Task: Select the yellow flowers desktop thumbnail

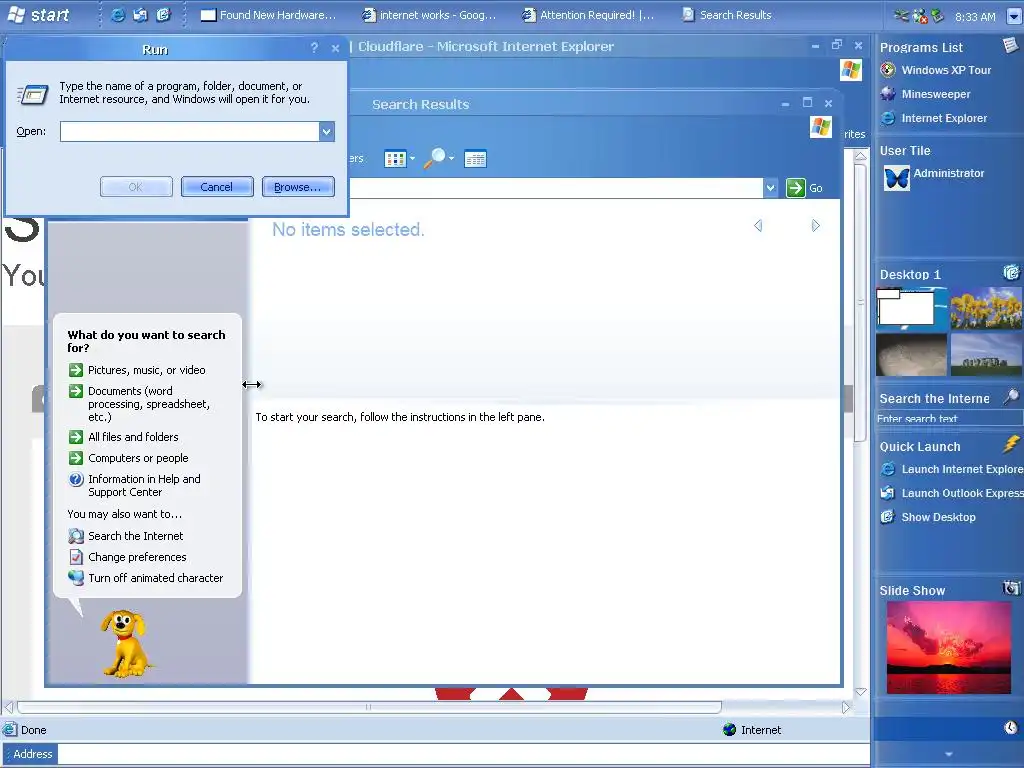Action: pyautogui.click(x=986, y=308)
